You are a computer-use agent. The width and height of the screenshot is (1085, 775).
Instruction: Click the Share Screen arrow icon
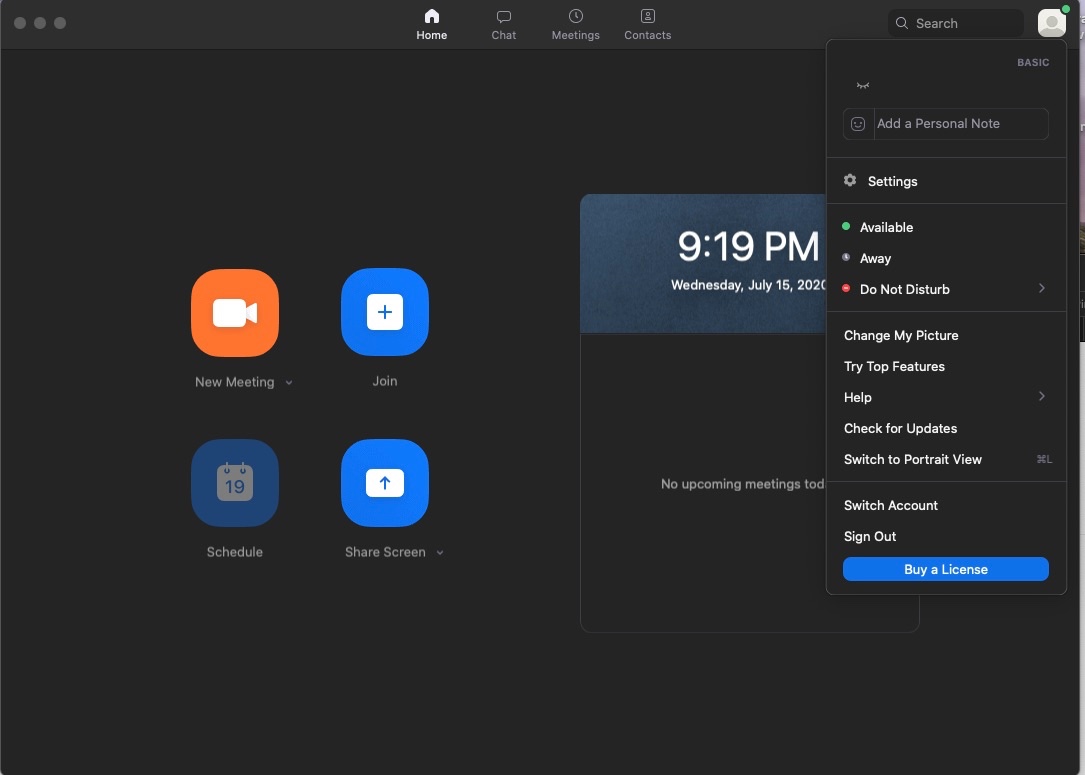385,483
